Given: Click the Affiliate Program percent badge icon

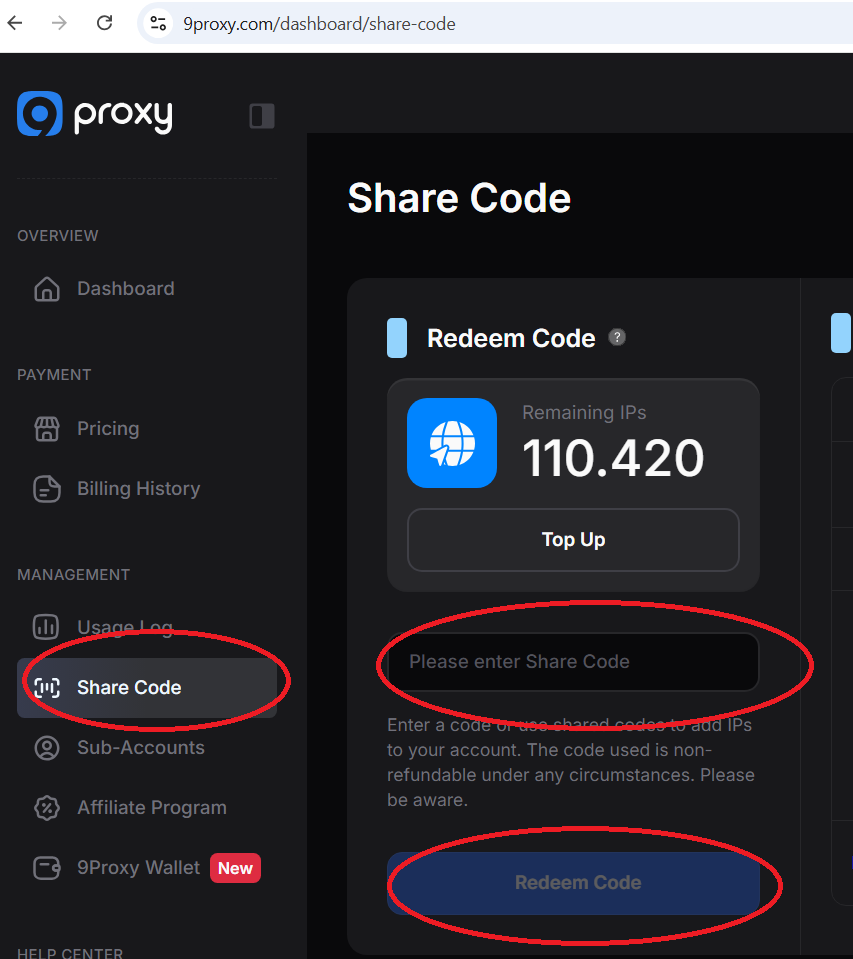Looking at the screenshot, I should [46, 808].
